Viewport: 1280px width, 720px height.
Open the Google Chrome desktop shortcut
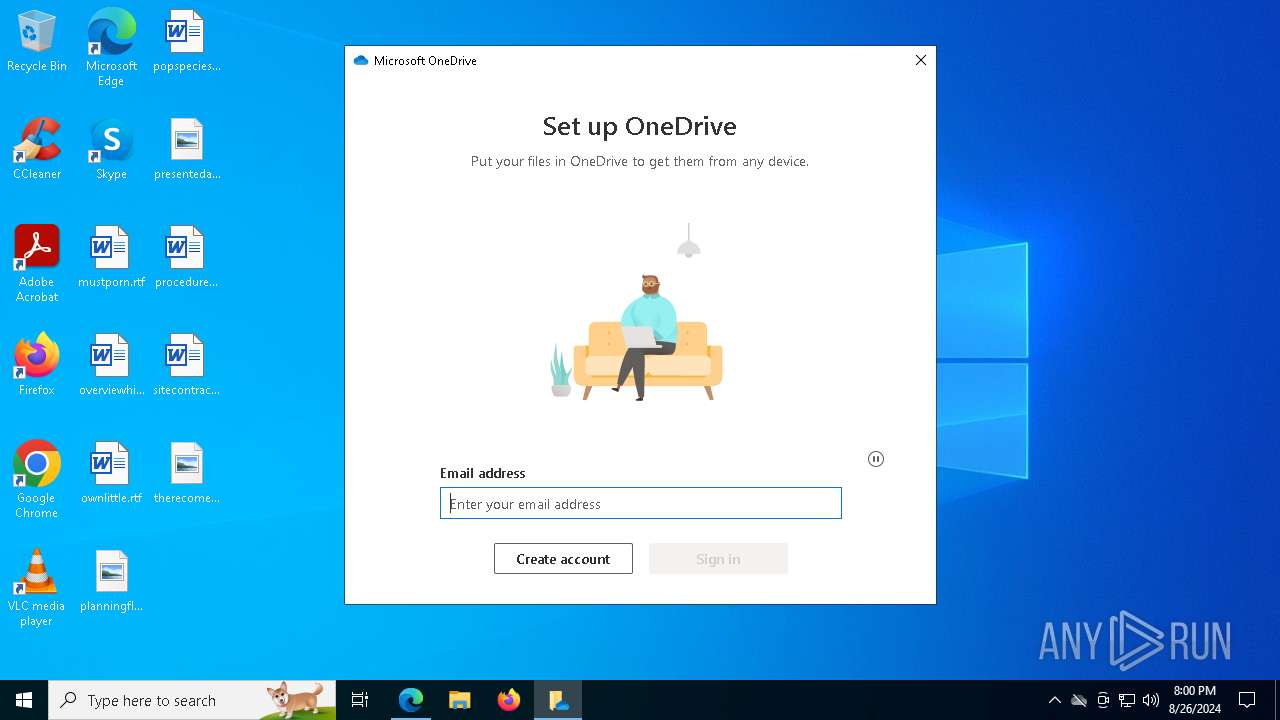pos(37,480)
